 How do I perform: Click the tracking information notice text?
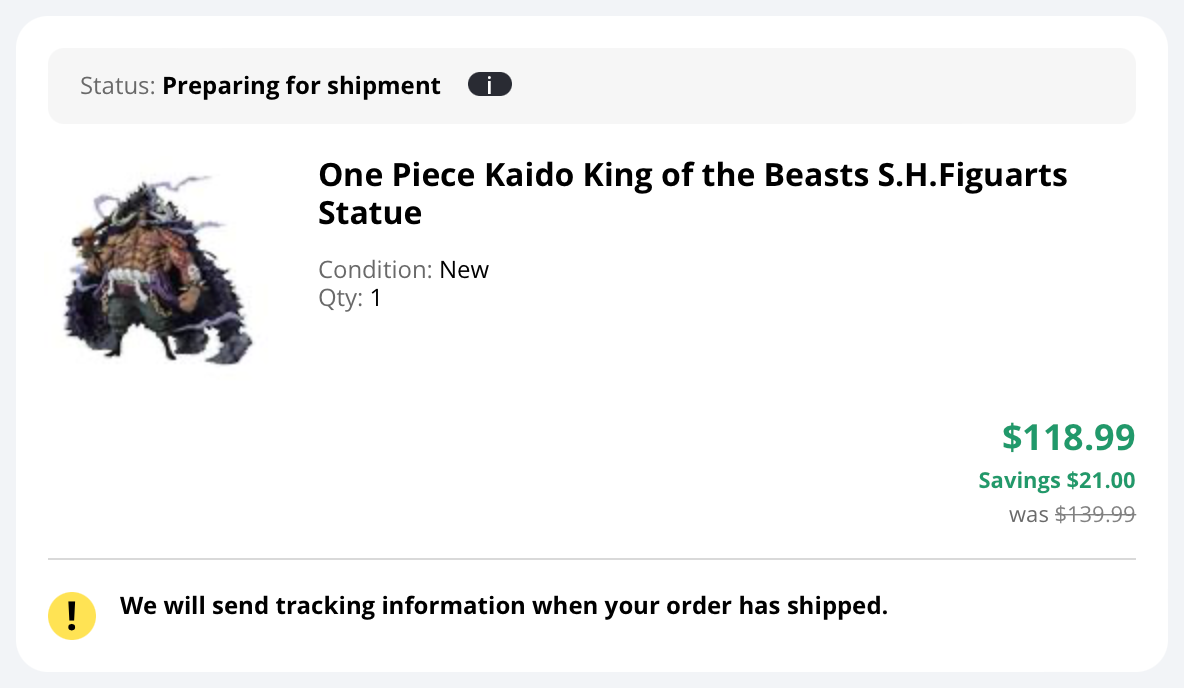click(504, 606)
